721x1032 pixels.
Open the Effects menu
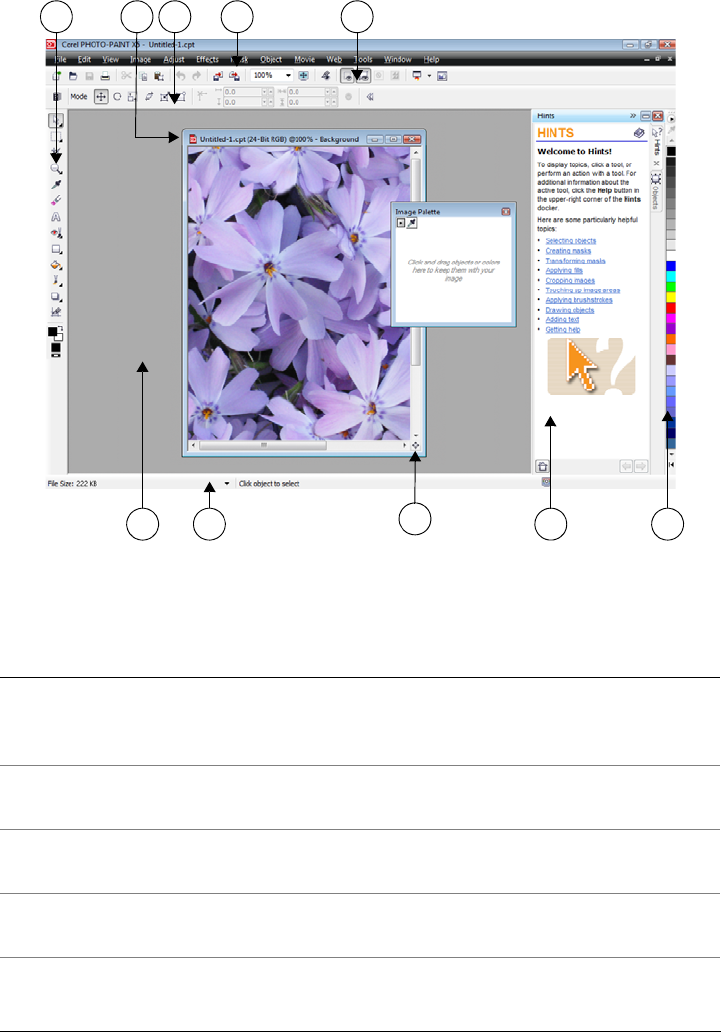tap(207, 59)
